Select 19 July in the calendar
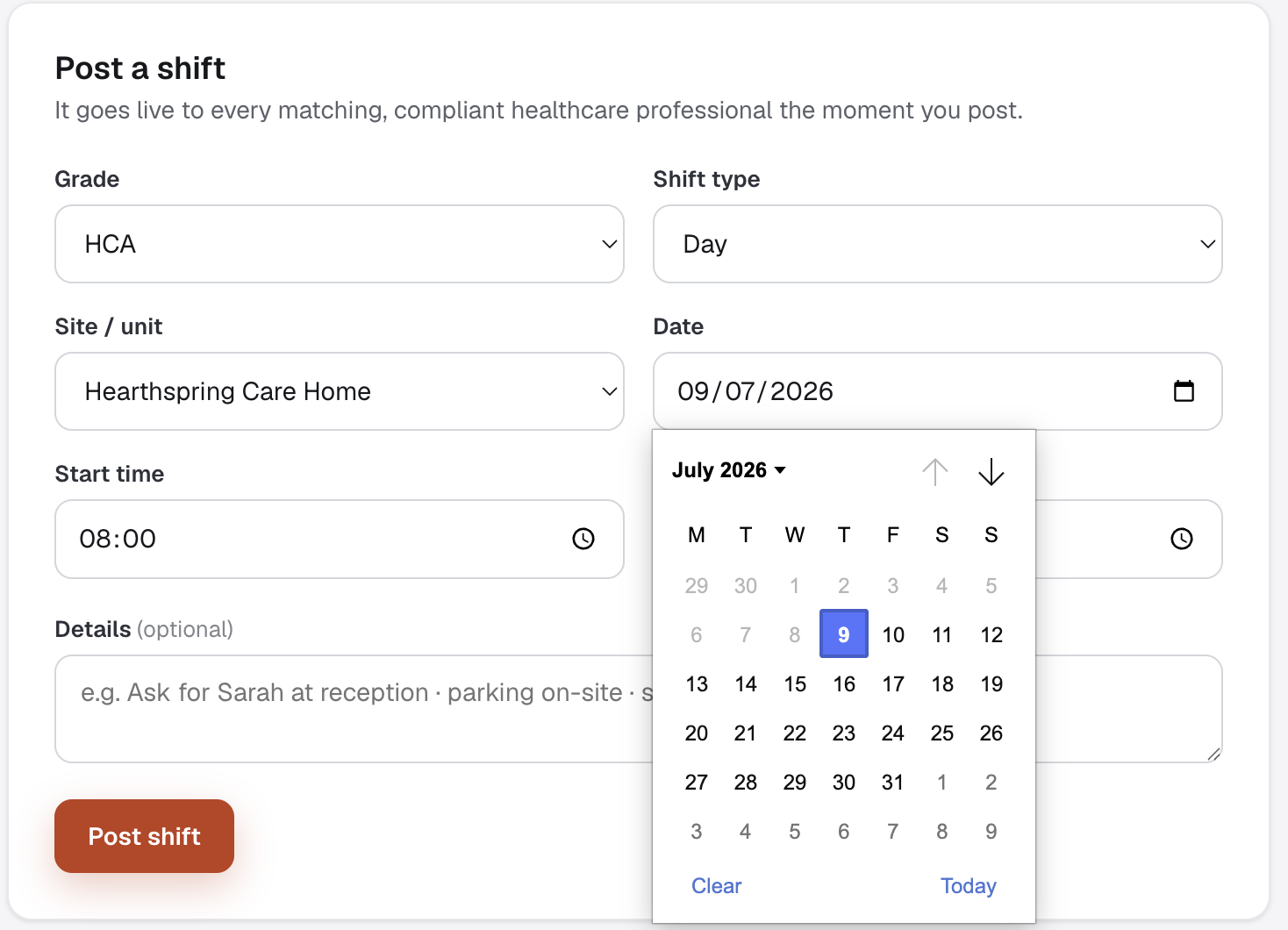The width and height of the screenshot is (1288, 930). [991, 683]
